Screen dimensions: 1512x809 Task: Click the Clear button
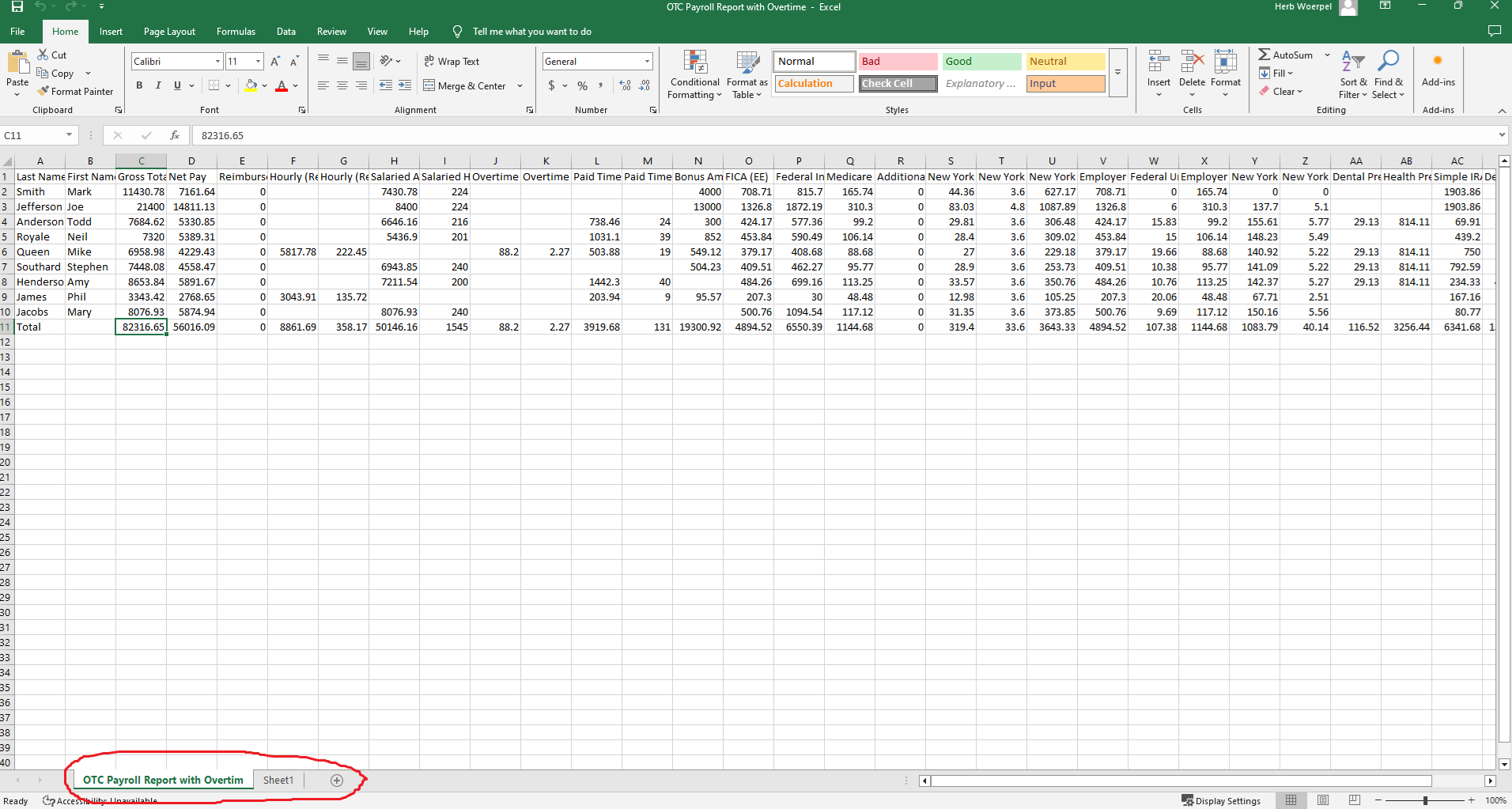[x=1281, y=91]
